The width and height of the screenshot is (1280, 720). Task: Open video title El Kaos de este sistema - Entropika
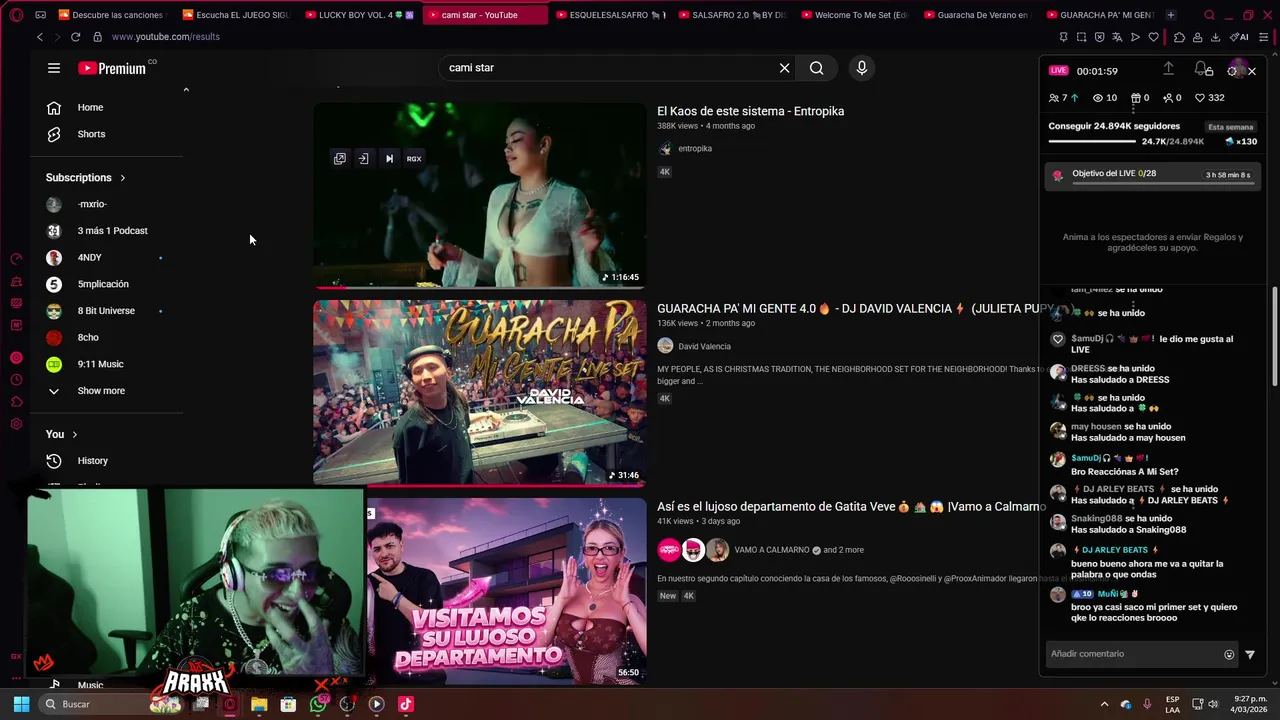point(750,111)
